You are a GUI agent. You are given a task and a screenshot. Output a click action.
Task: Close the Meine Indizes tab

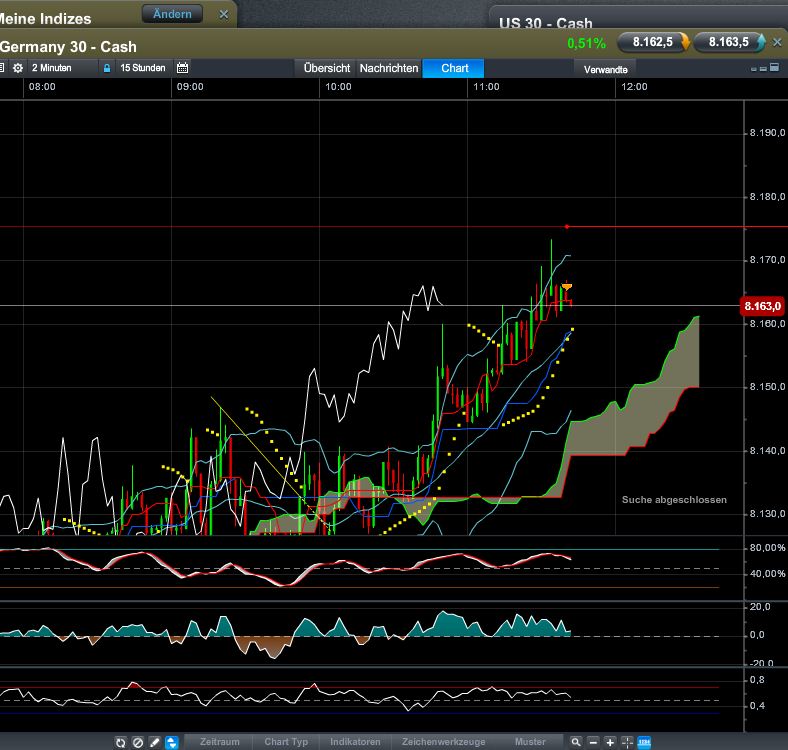pos(224,15)
